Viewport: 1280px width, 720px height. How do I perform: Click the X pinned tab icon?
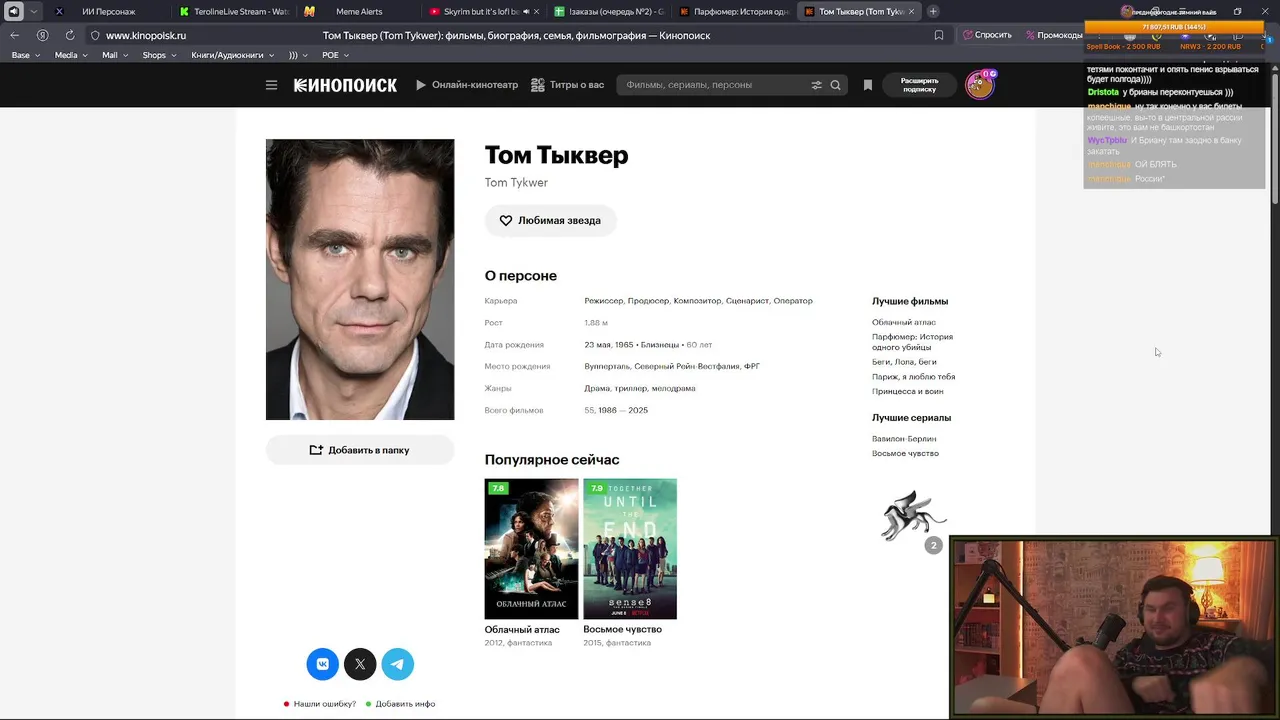pyautogui.click(x=59, y=12)
